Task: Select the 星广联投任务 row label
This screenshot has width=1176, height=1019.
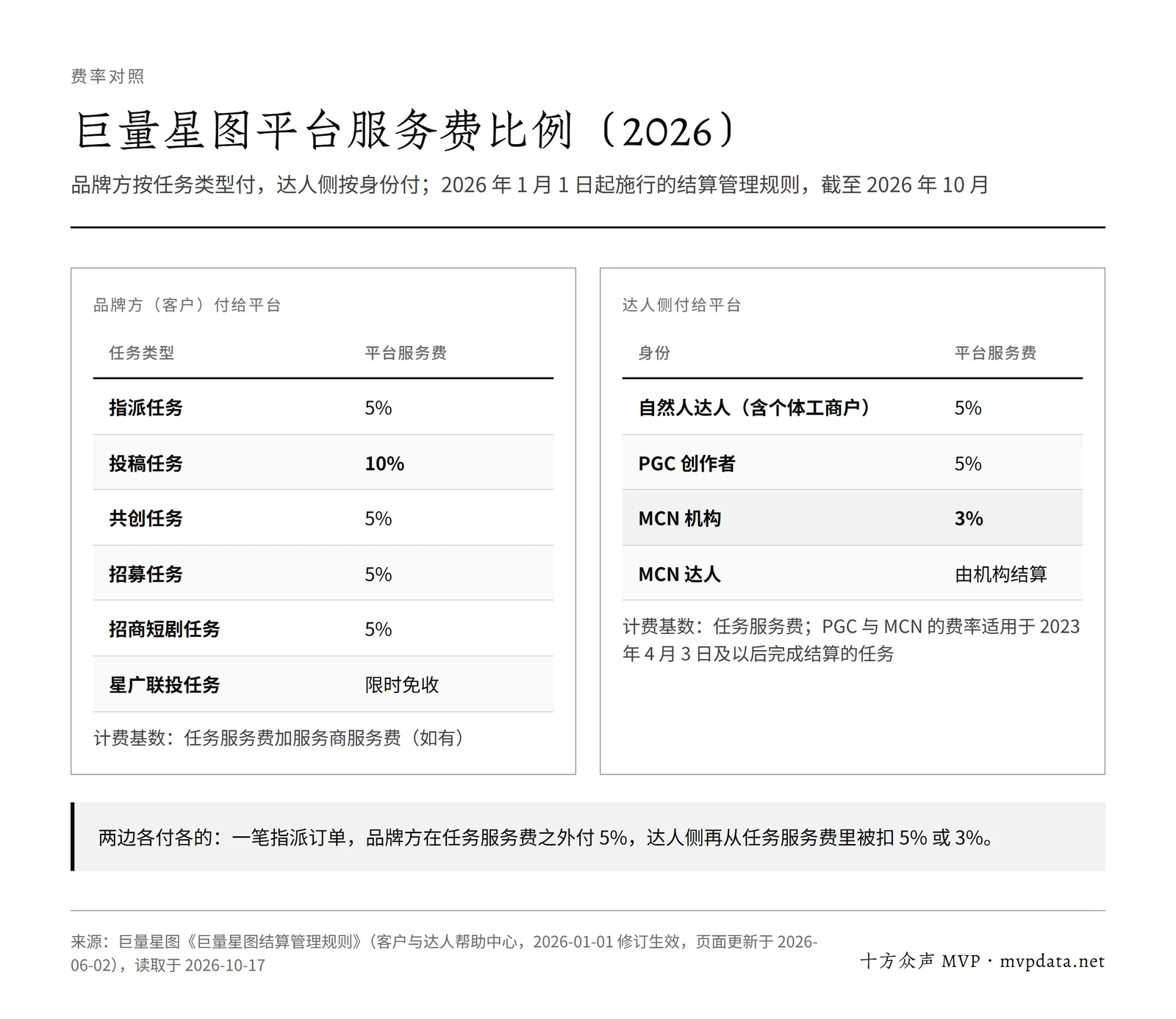Action: 165,685
